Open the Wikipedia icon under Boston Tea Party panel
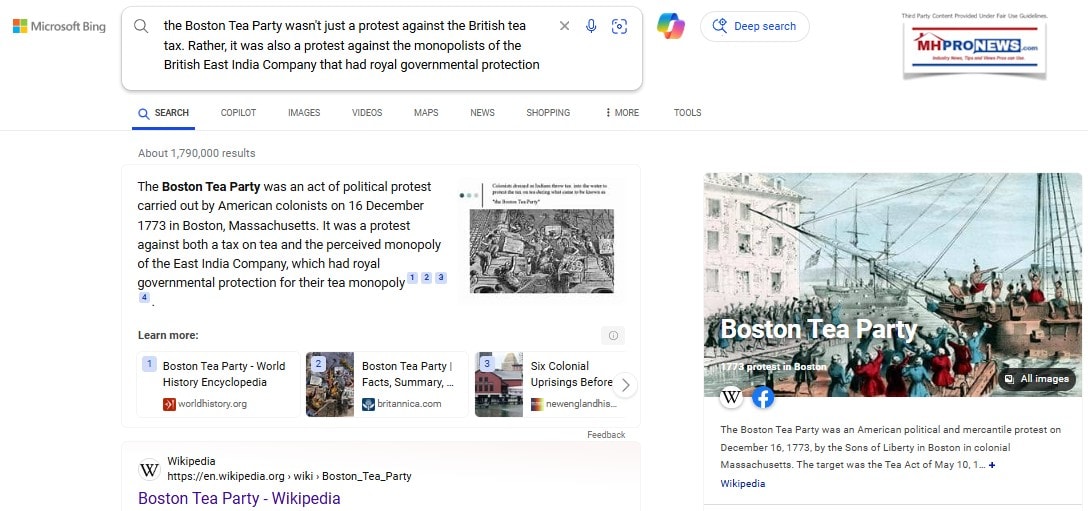The height and width of the screenshot is (511, 1088). coord(732,397)
